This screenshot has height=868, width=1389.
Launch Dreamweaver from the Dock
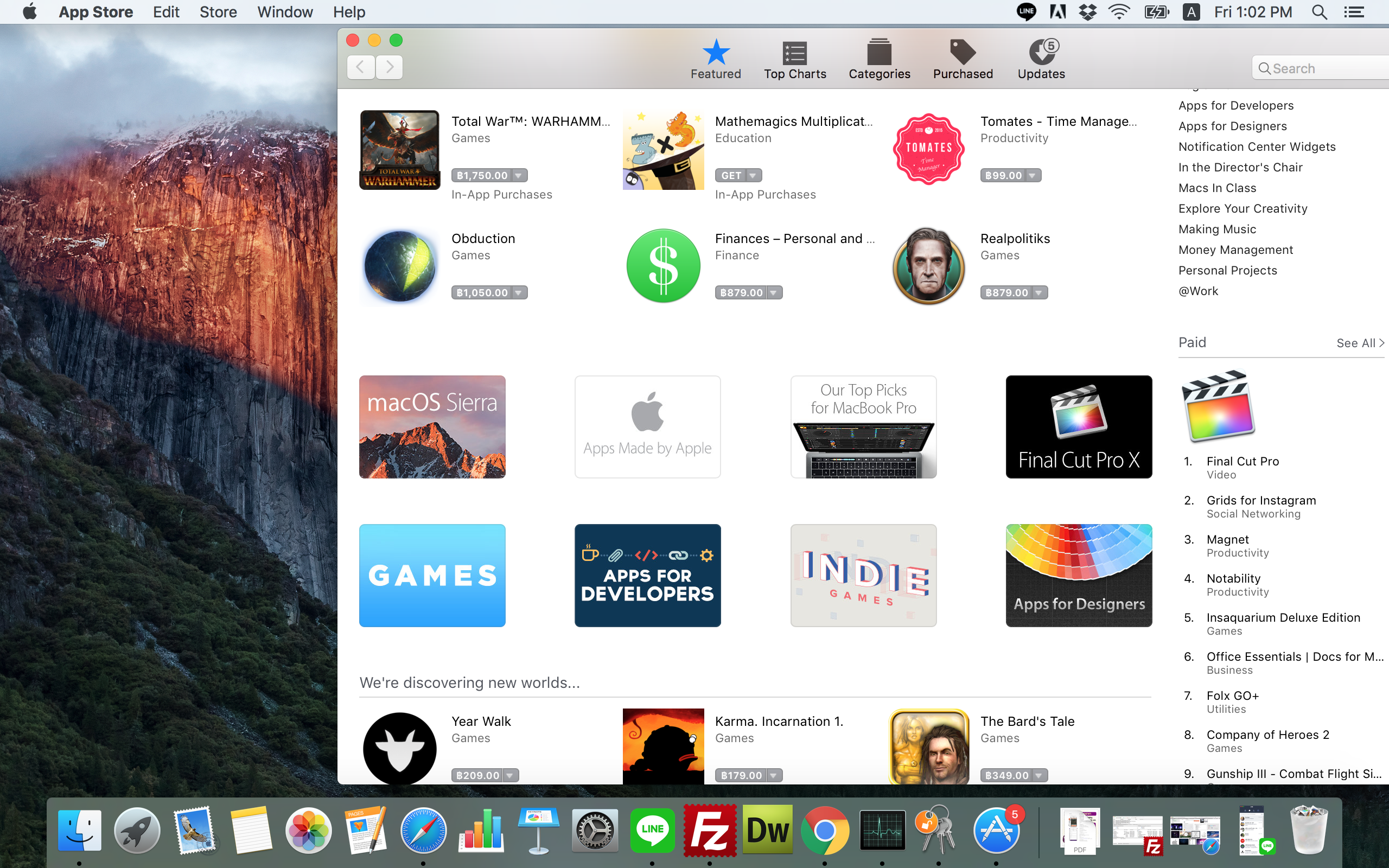pyautogui.click(x=767, y=829)
